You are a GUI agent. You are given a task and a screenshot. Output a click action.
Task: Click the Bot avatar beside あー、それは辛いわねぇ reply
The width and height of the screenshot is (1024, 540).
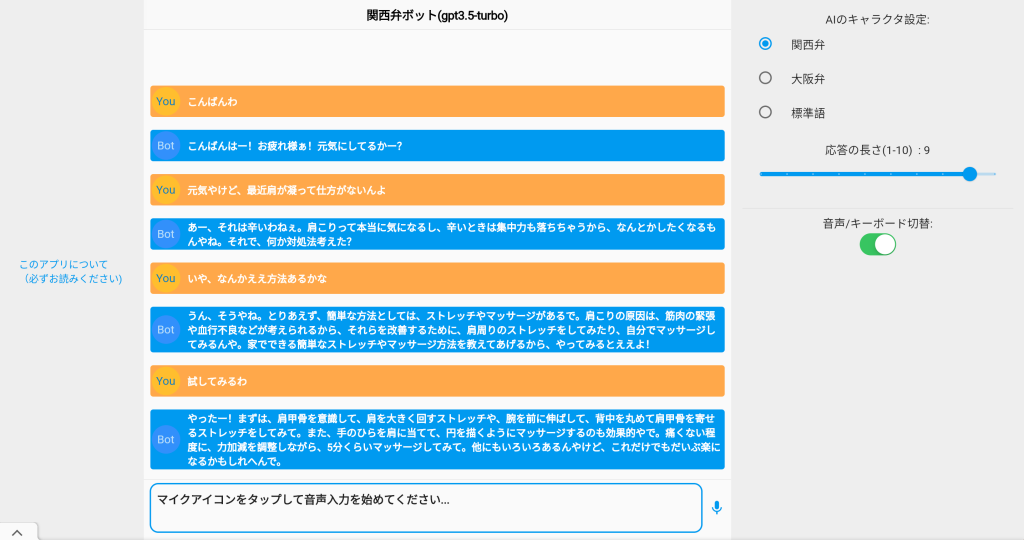point(166,234)
